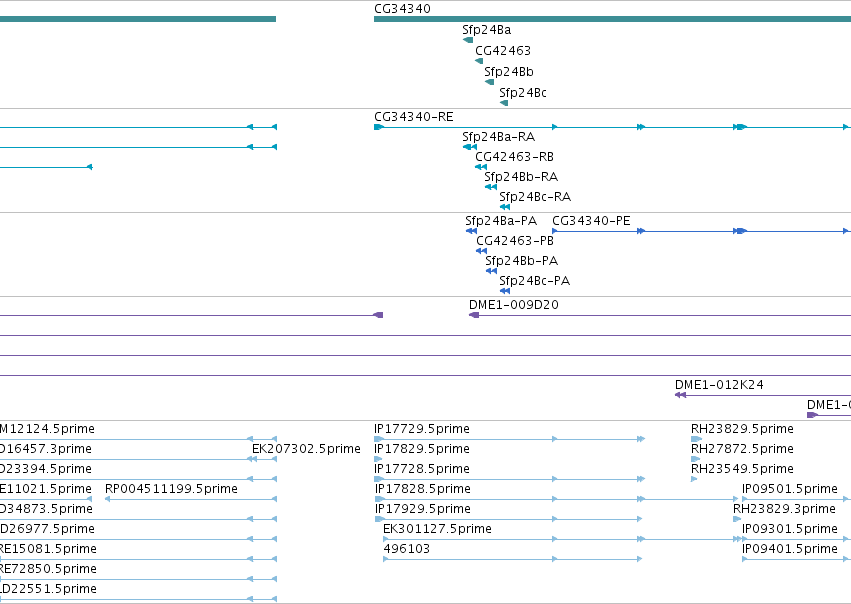Select the CG34340 gene label
This screenshot has width=851, height=604.
[402, 9]
